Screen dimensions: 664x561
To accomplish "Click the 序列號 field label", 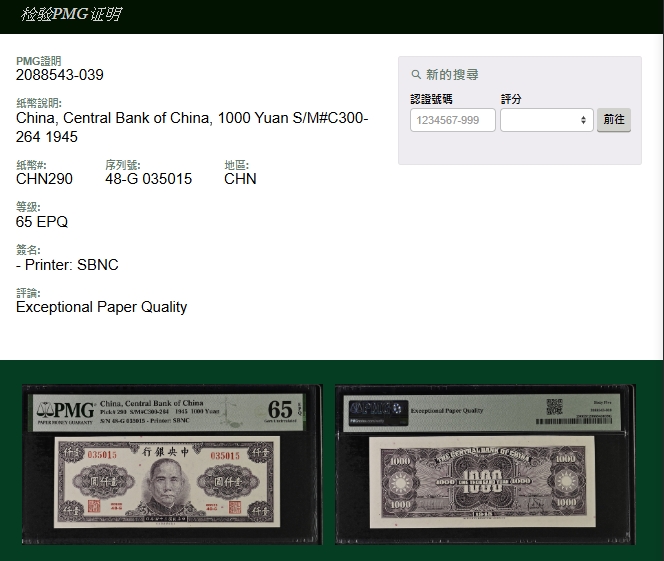I will (123, 165).
